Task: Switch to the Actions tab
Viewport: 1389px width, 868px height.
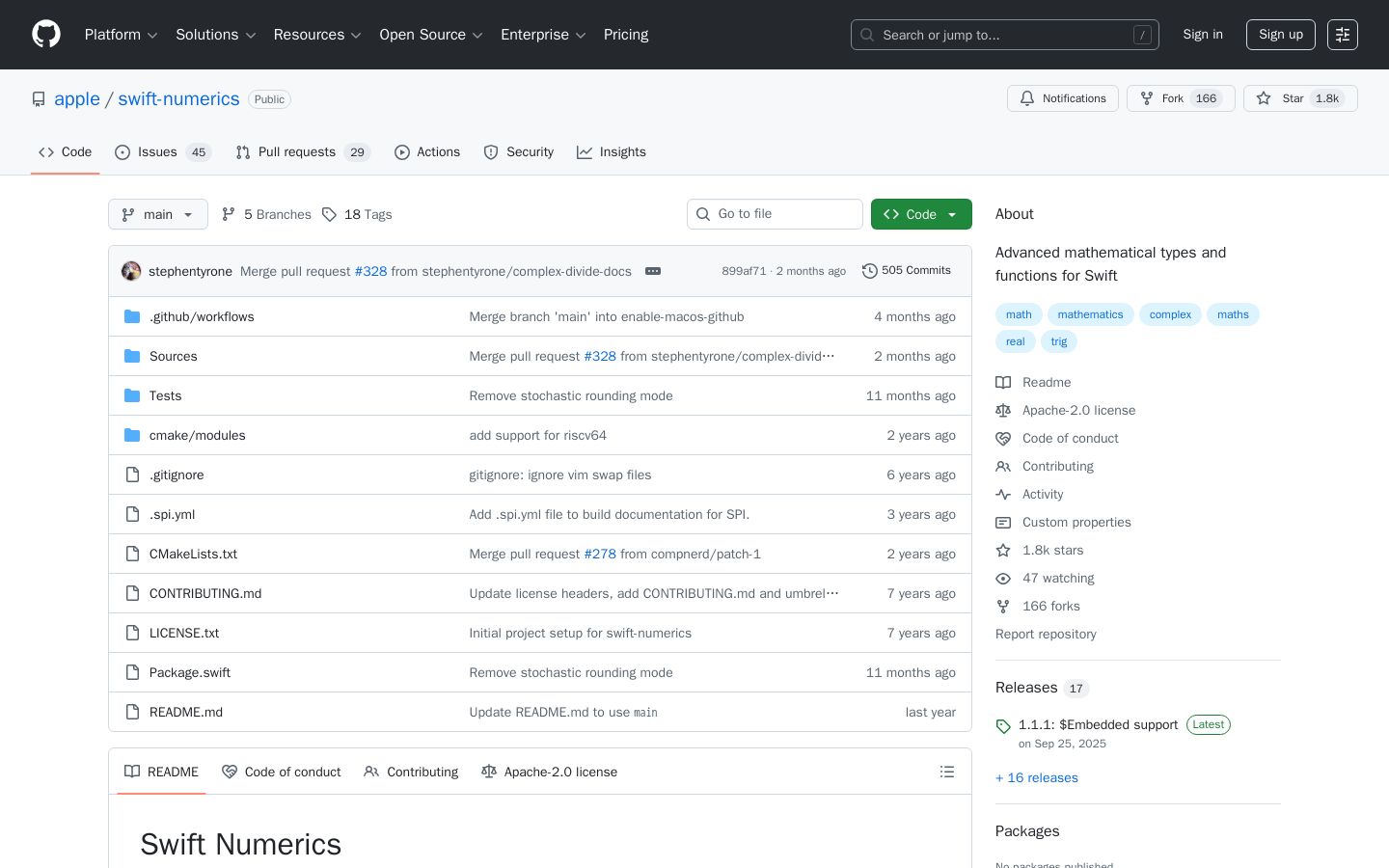Action: click(x=427, y=152)
